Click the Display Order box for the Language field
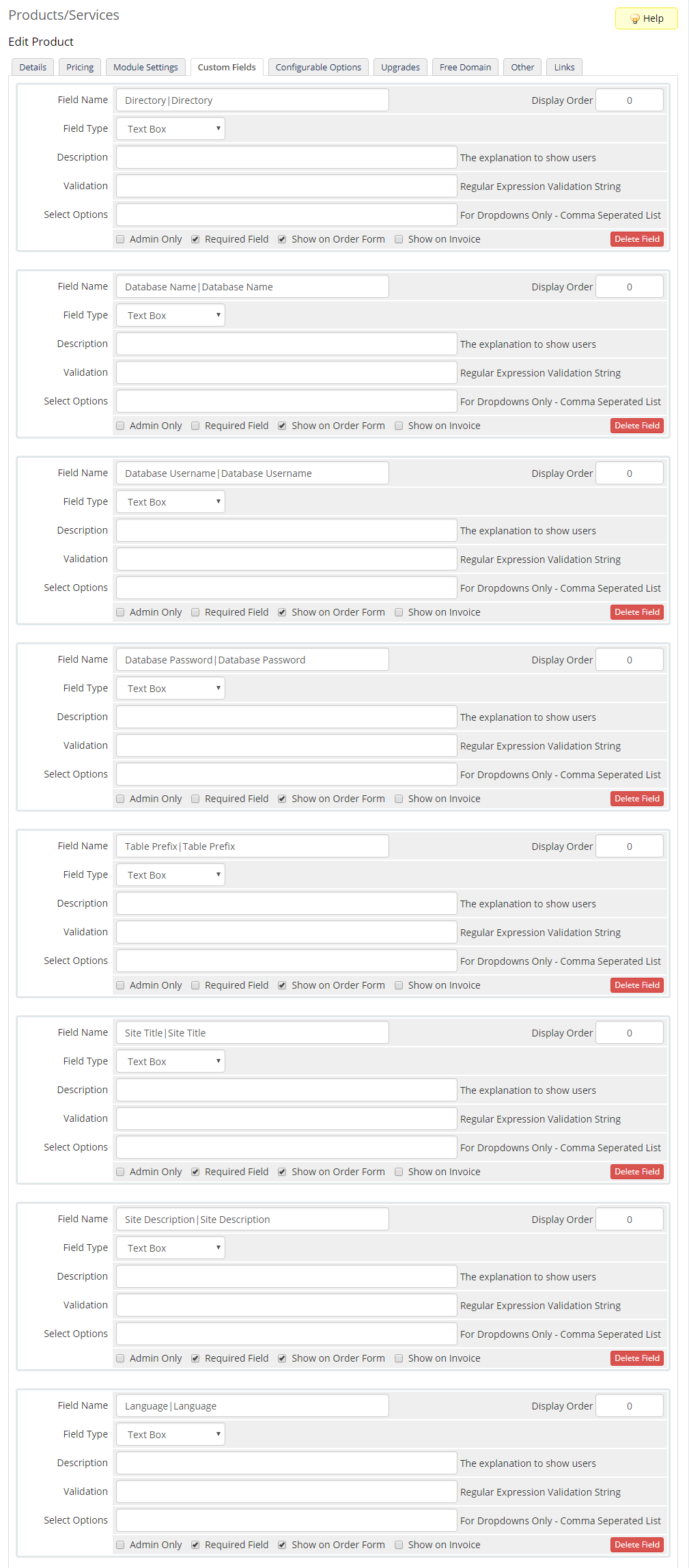The image size is (689, 1568). (629, 1405)
